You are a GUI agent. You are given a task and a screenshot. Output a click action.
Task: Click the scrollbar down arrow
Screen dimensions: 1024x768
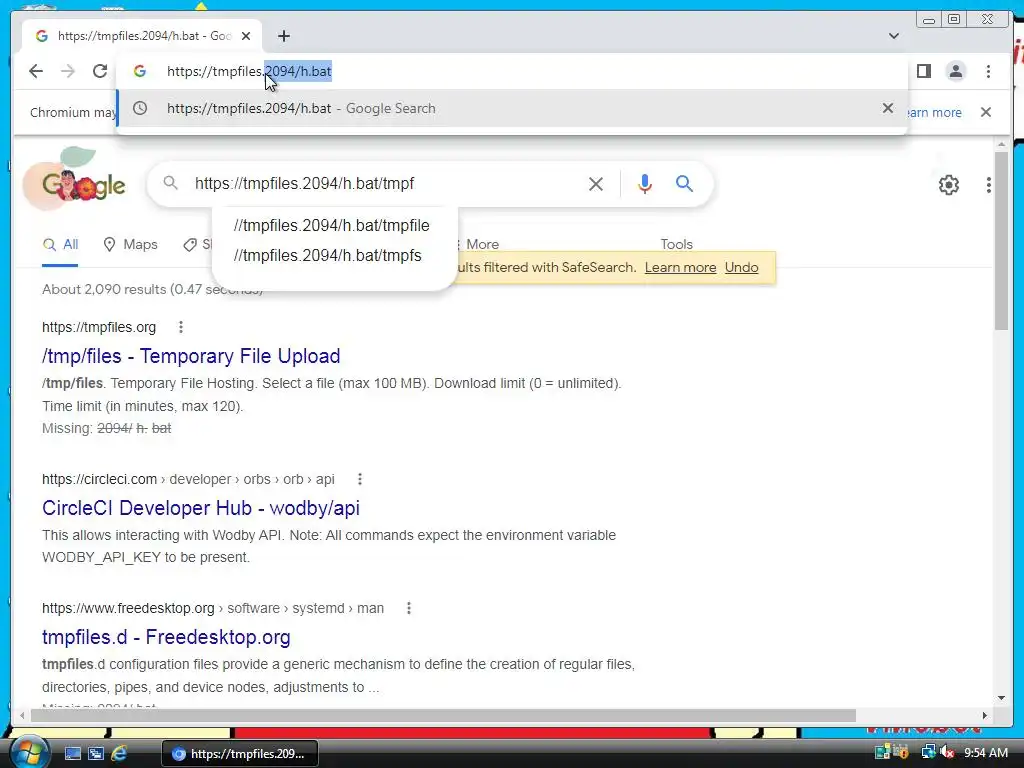pos(1001,698)
